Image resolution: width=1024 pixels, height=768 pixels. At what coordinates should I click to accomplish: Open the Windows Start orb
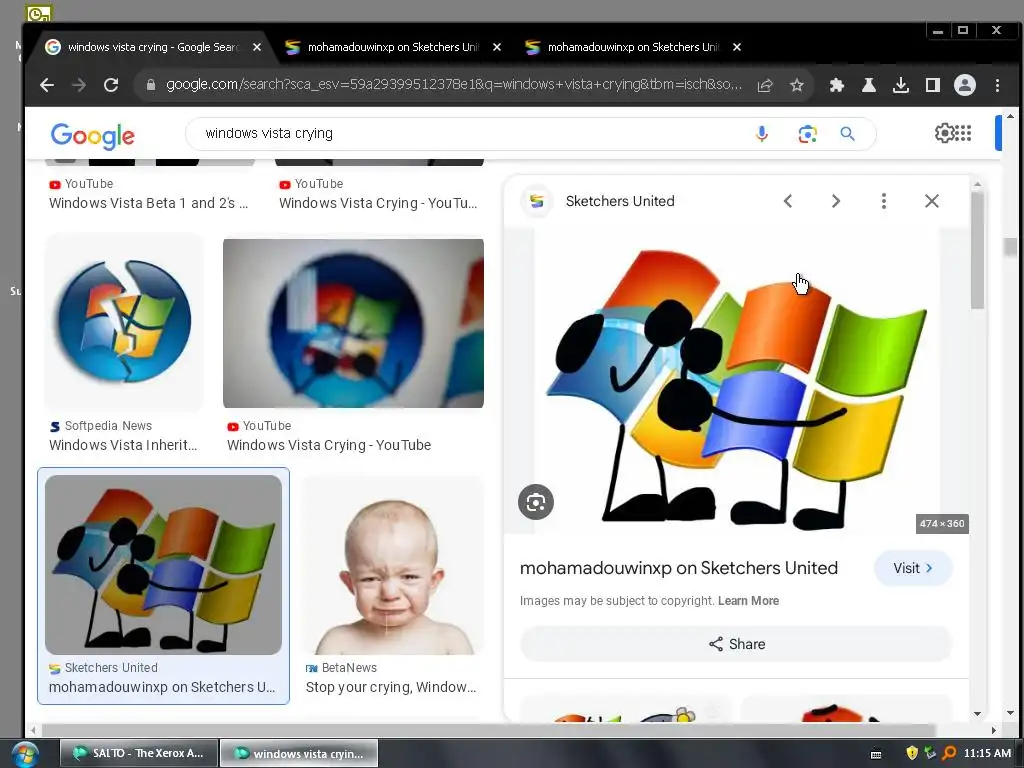[x=25, y=754]
